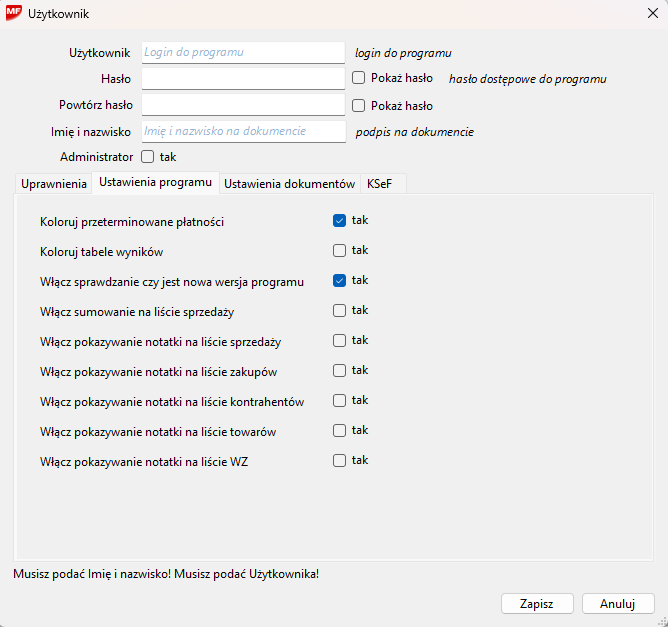Click the Użytkownik login input field
This screenshot has width=668, height=627.
coord(243,52)
